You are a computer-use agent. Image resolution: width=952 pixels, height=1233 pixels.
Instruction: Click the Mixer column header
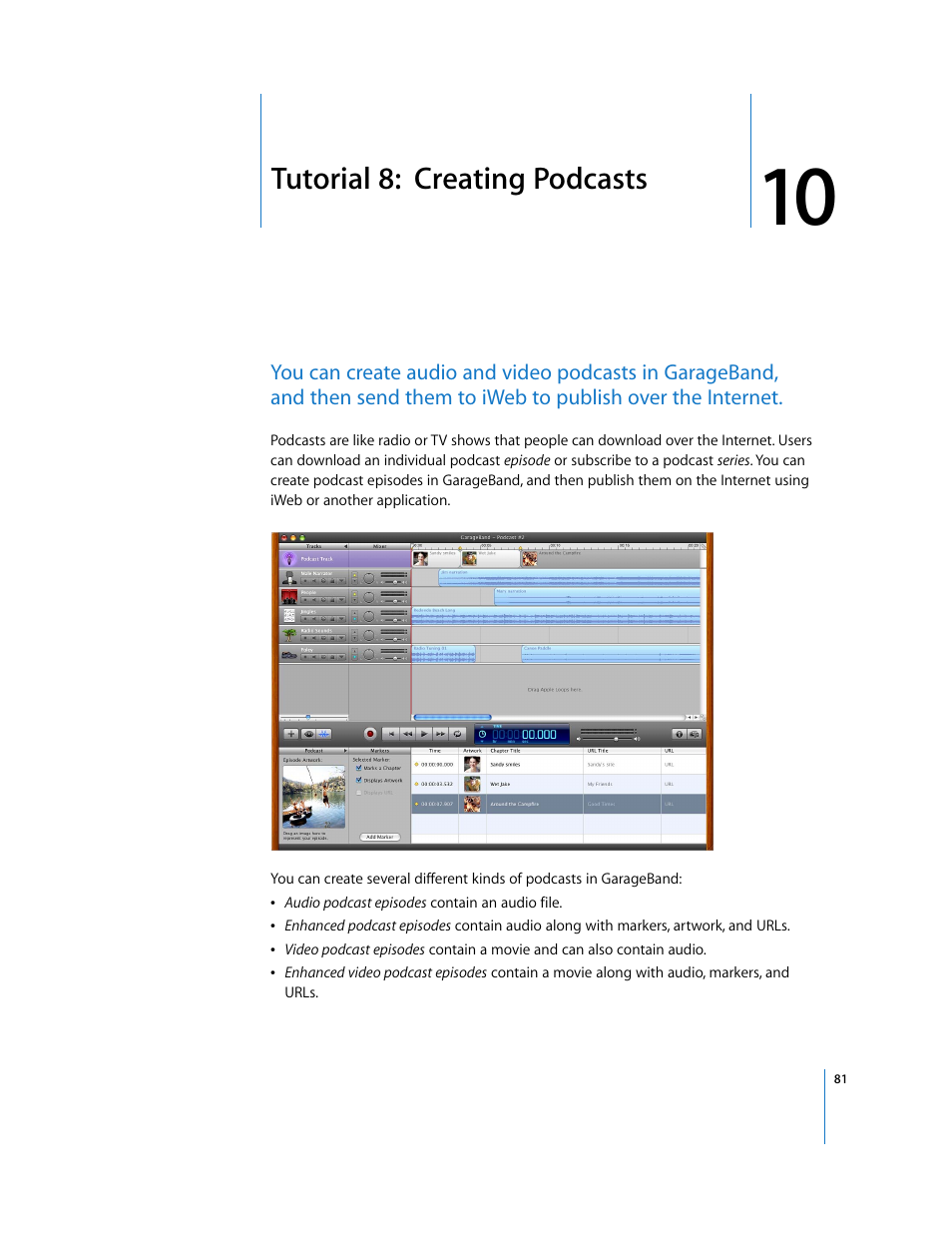(380, 546)
